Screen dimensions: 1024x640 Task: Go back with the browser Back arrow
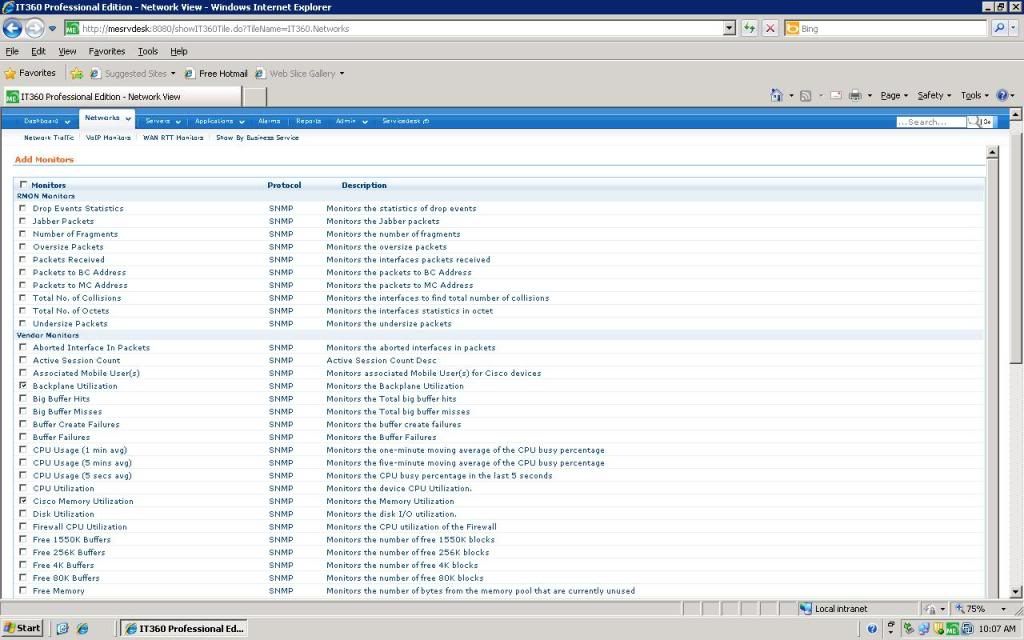pos(12,28)
